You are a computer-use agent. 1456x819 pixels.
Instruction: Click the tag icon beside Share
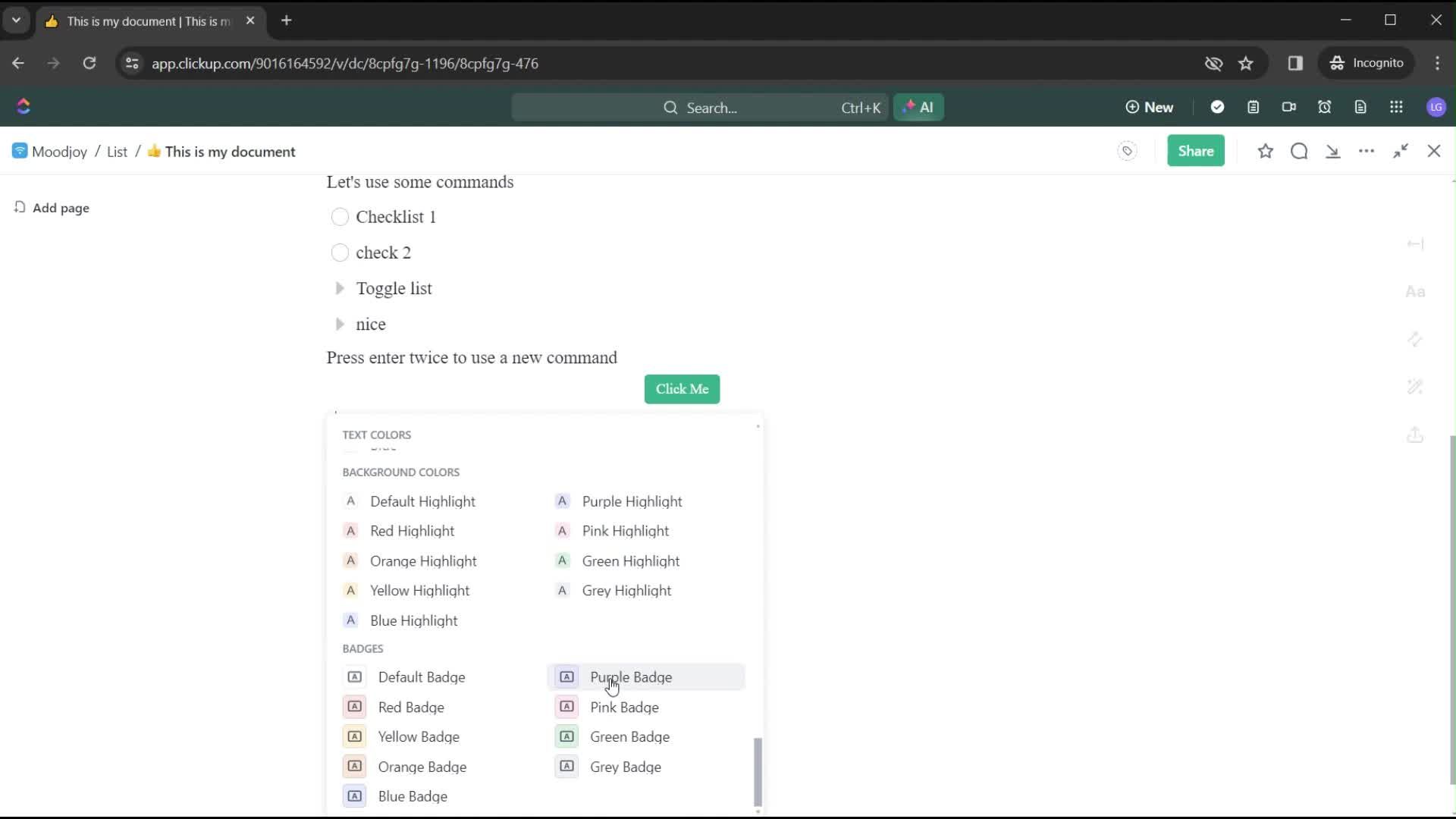(x=1127, y=151)
